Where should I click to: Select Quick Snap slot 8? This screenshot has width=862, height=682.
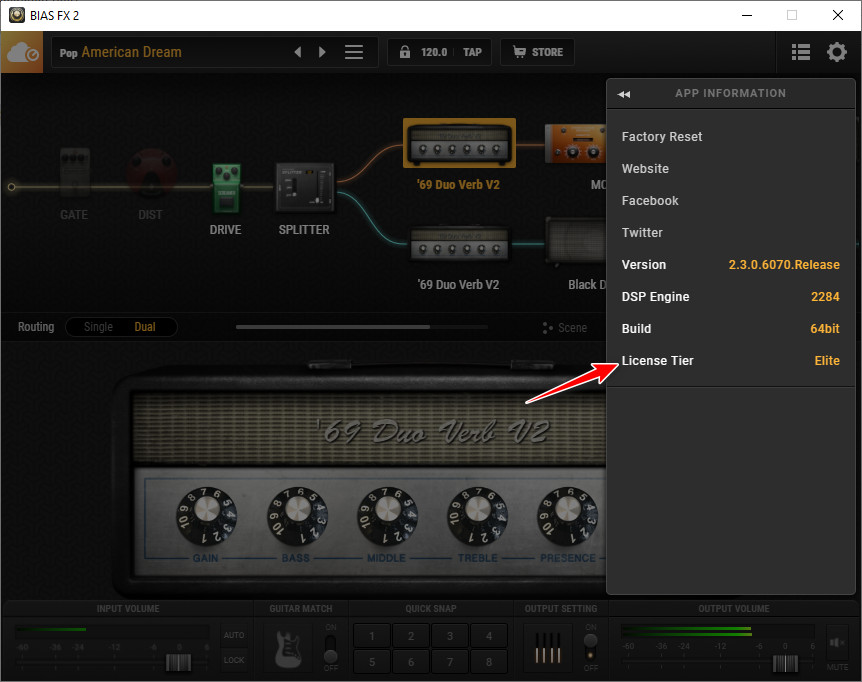489,662
